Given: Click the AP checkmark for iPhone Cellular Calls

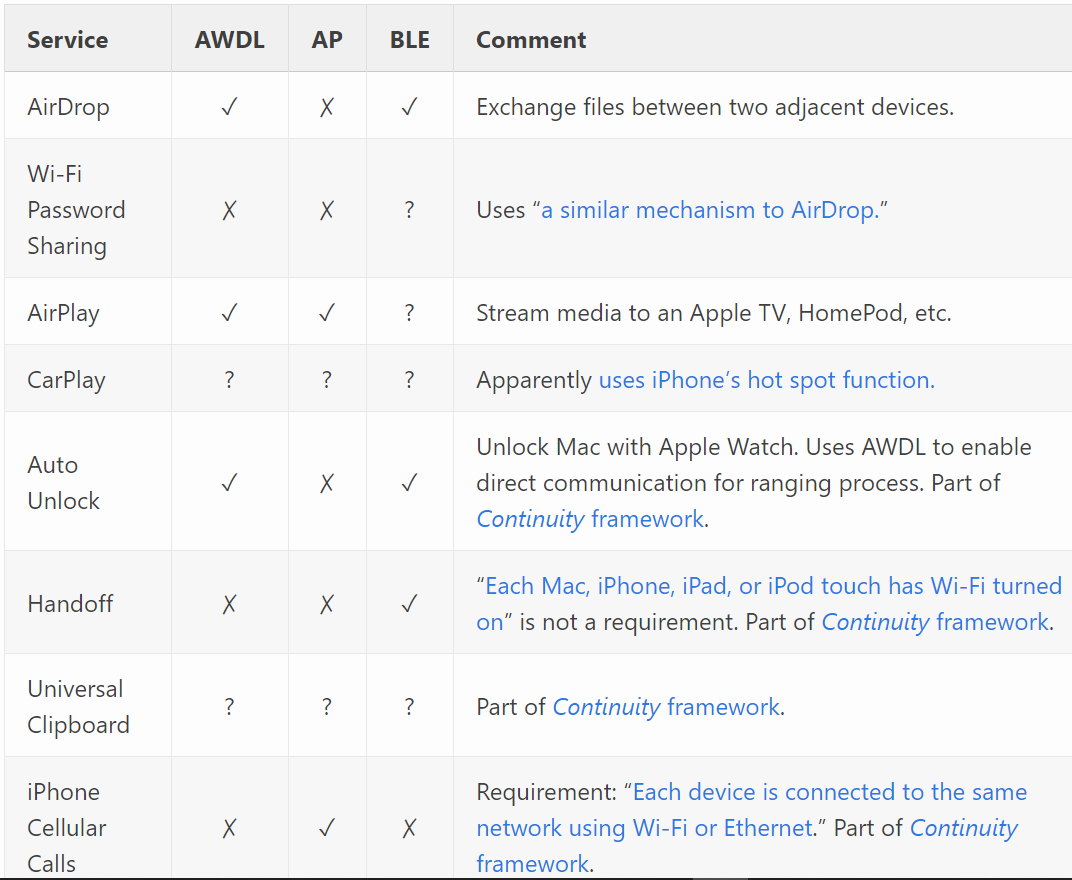Looking at the screenshot, I should [x=327, y=828].
